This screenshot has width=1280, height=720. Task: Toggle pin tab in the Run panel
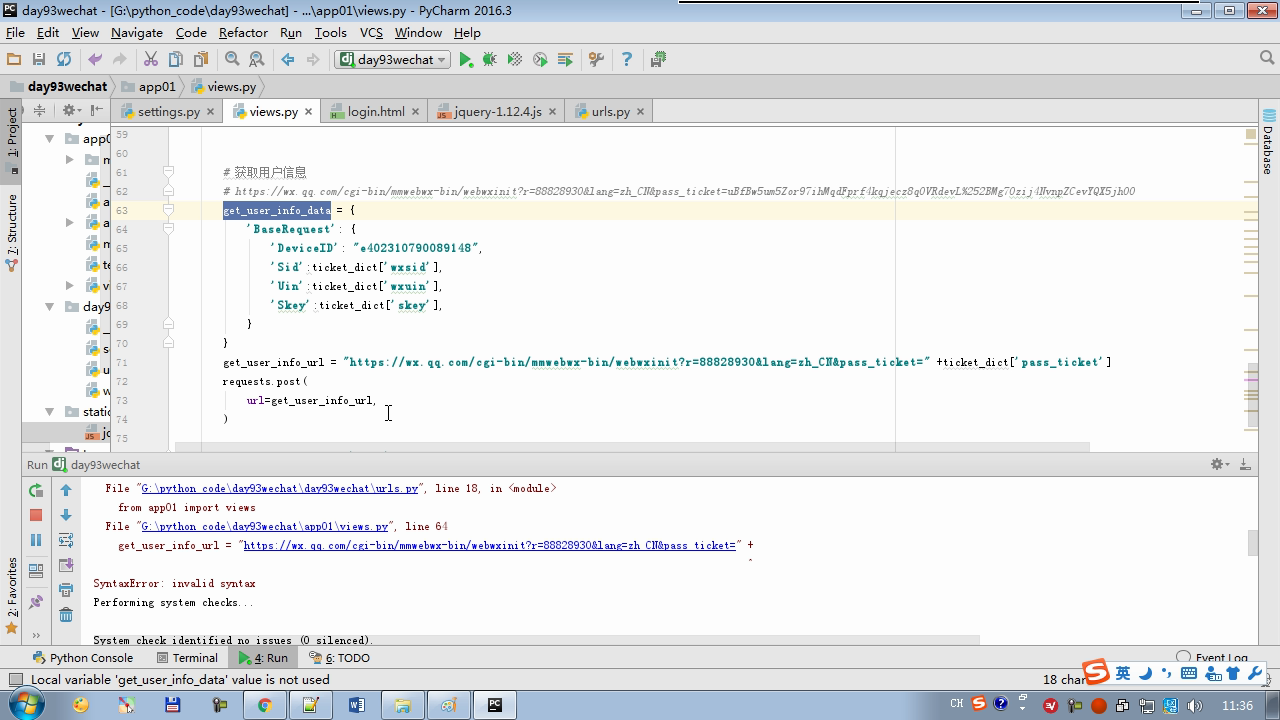(36, 602)
